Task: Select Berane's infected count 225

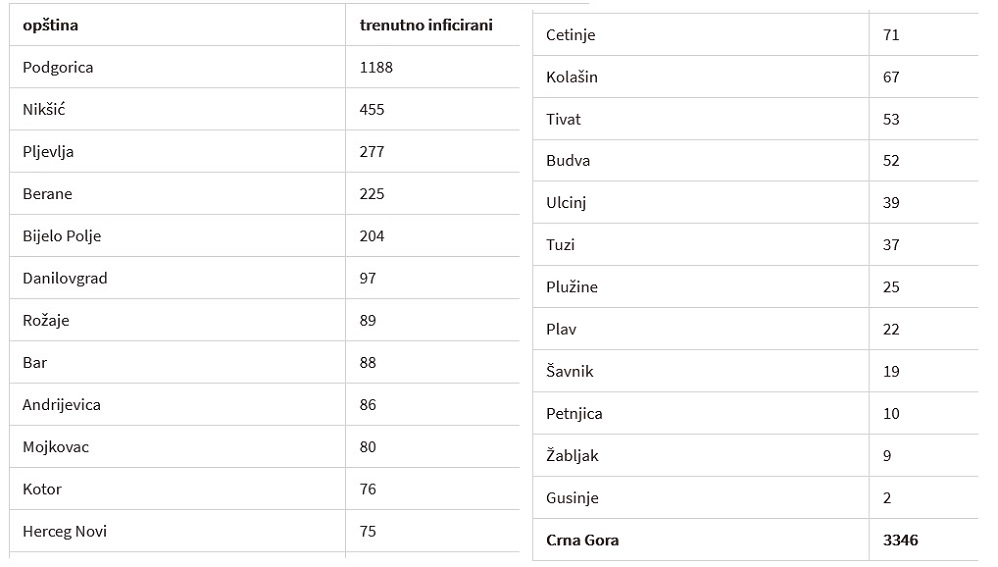Action: [372, 194]
